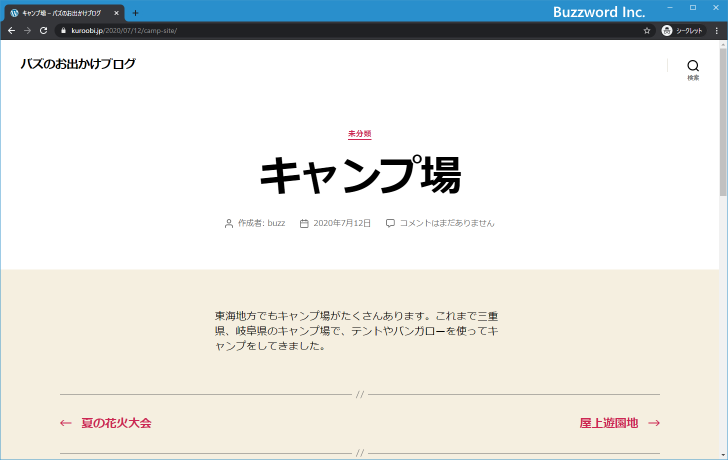This screenshot has width=728, height=460.
Task: Minimize the browser window
Action: point(670,7)
